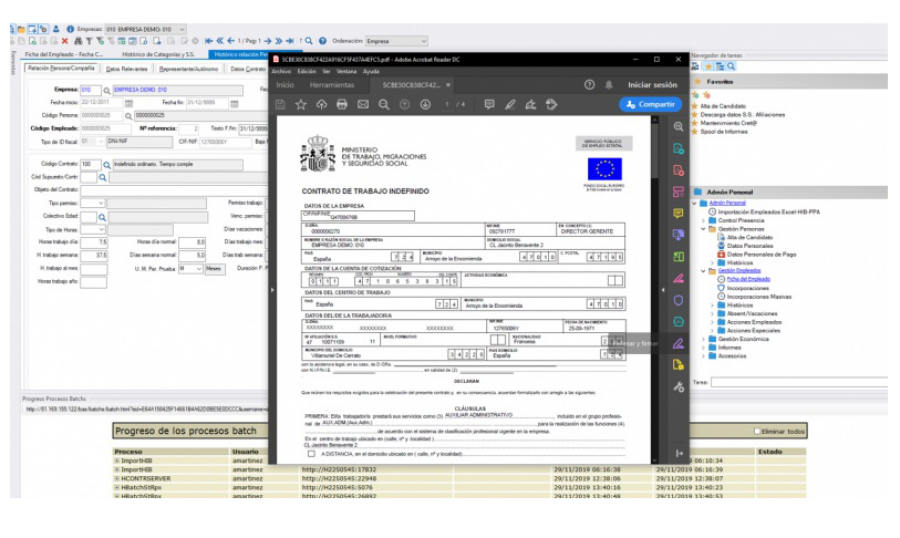Show favorites star icon in Navegador de tareas
This screenshot has height=538, width=900.
click(x=708, y=67)
